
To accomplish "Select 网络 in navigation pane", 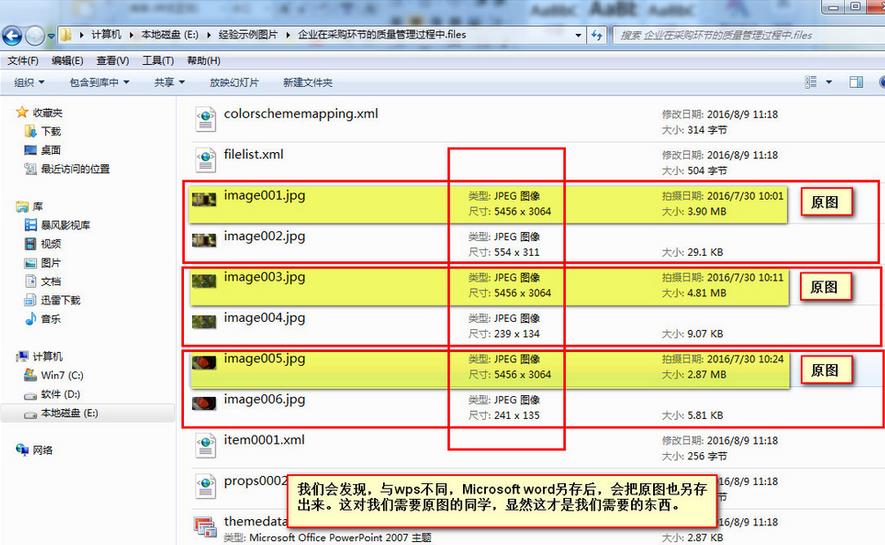I will click(x=42, y=450).
